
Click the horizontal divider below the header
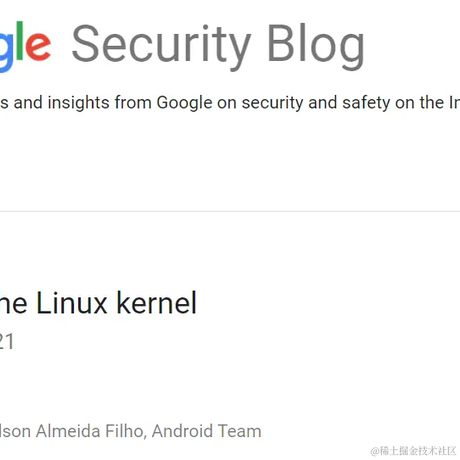point(230,211)
